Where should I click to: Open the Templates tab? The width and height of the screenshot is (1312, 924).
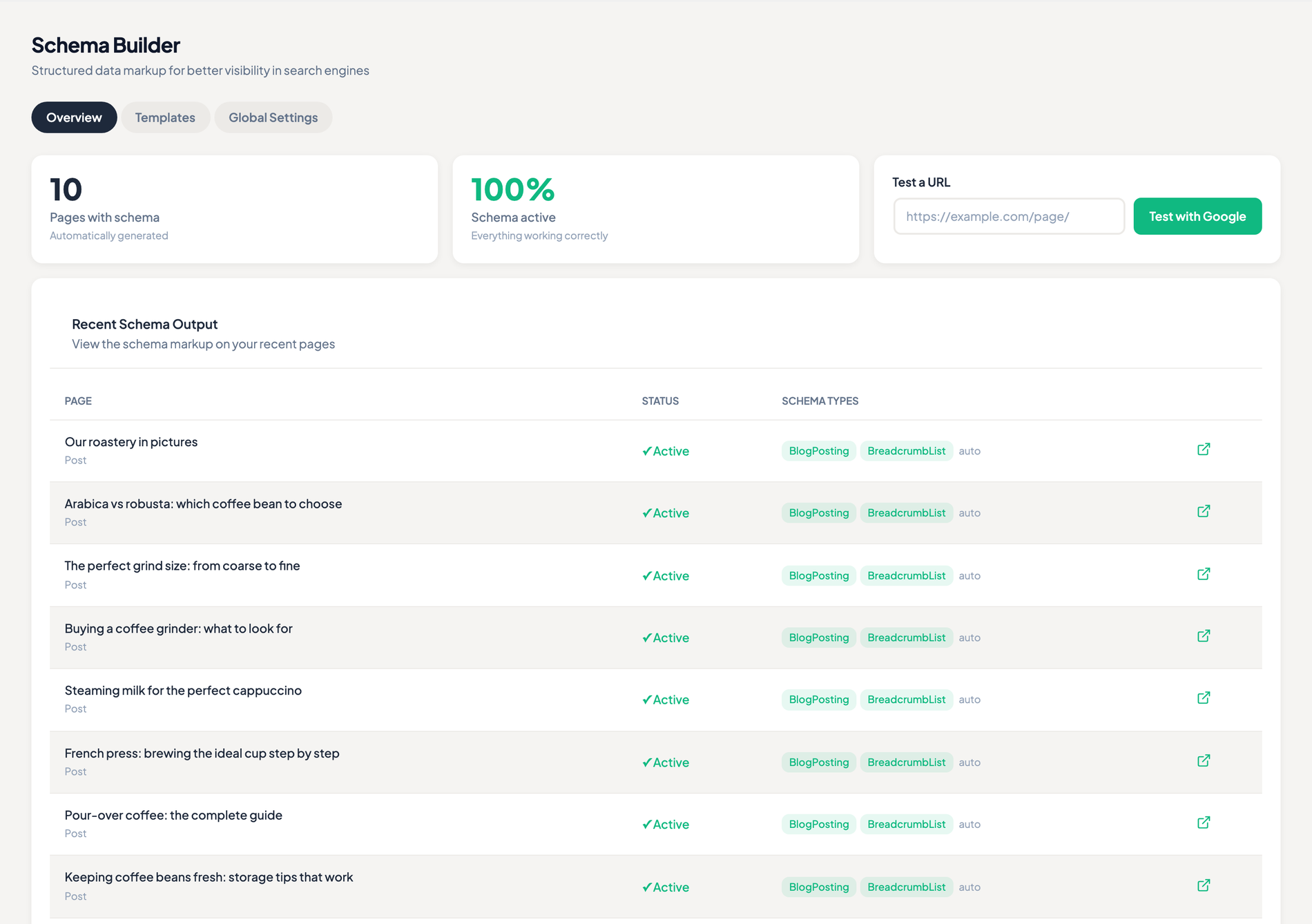click(x=165, y=117)
